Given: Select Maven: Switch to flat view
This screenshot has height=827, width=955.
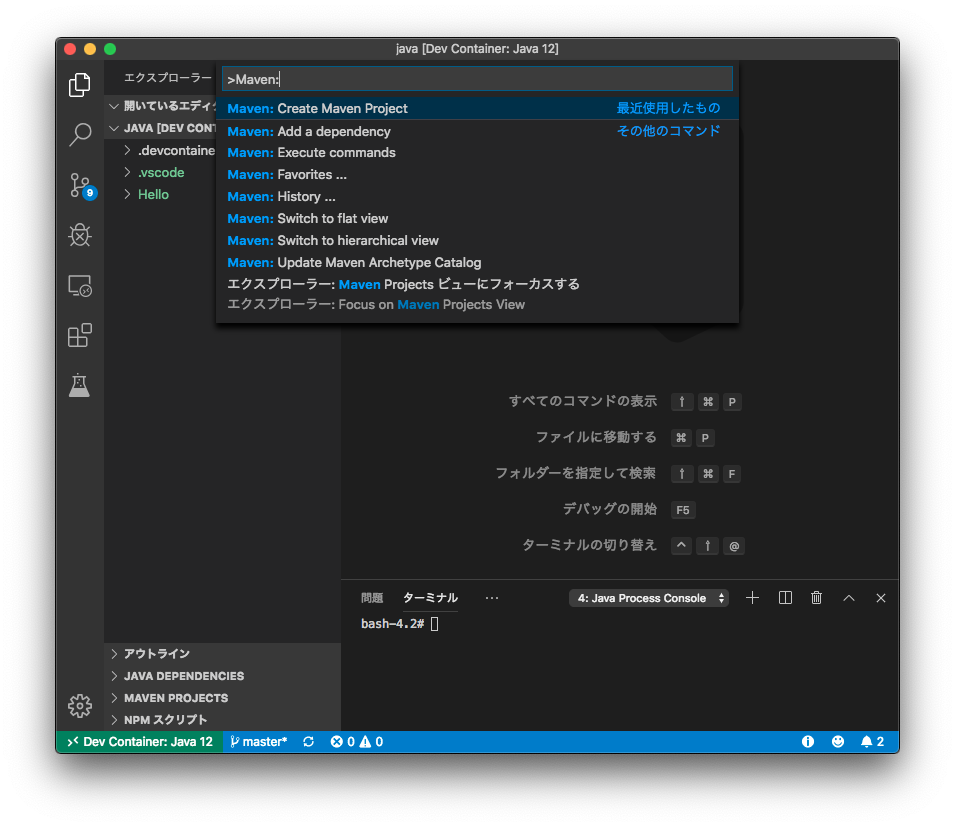Looking at the screenshot, I should pos(478,219).
